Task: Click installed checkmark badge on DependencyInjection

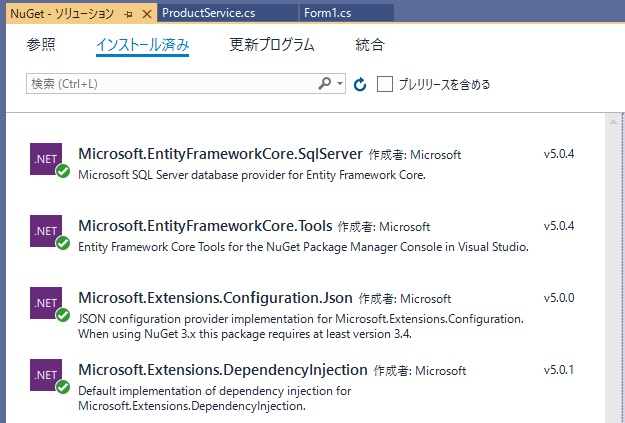Action: pyautogui.click(x=63, y=387)
